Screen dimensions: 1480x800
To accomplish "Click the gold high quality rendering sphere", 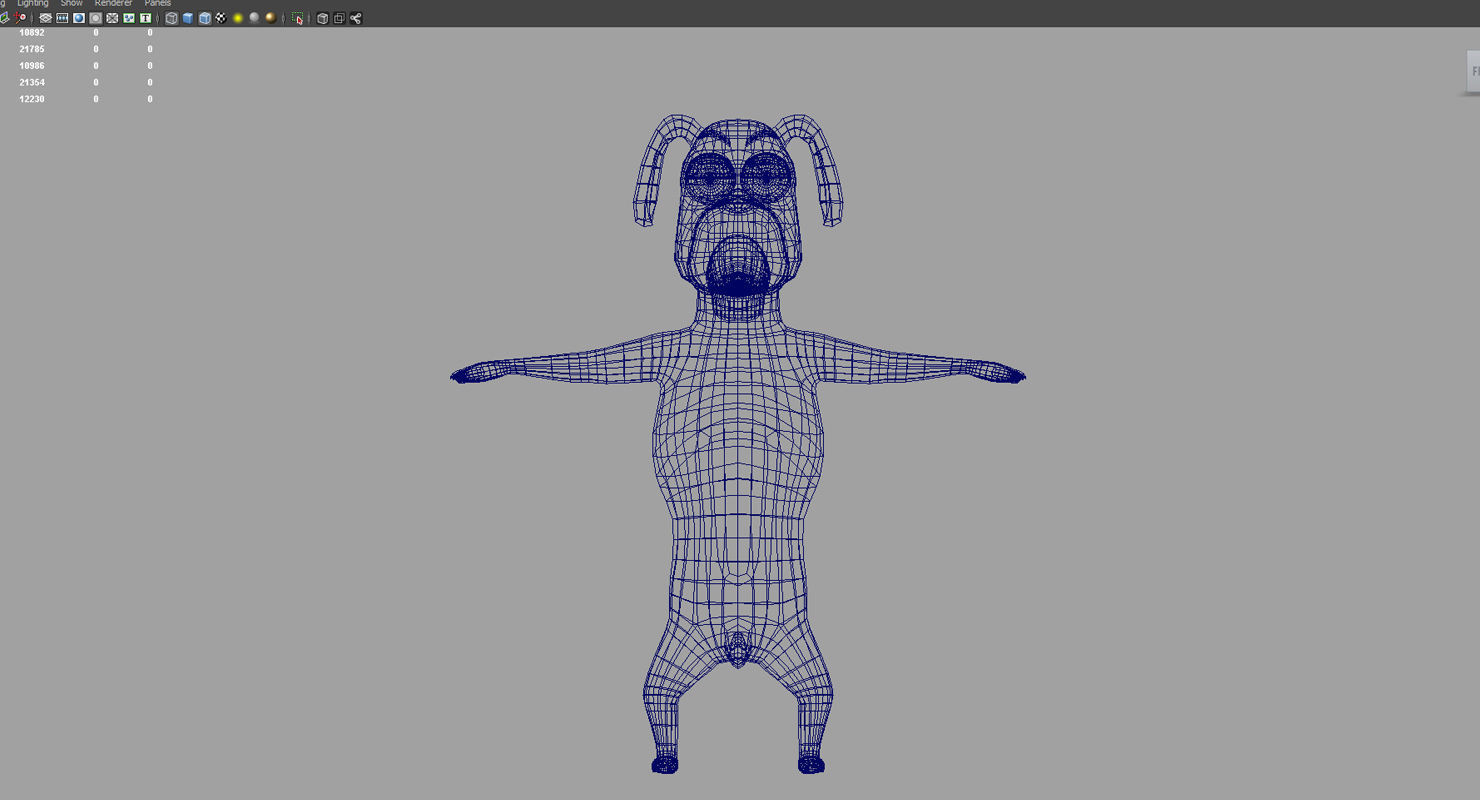I will pyautogui.click(x=271, y=18).
